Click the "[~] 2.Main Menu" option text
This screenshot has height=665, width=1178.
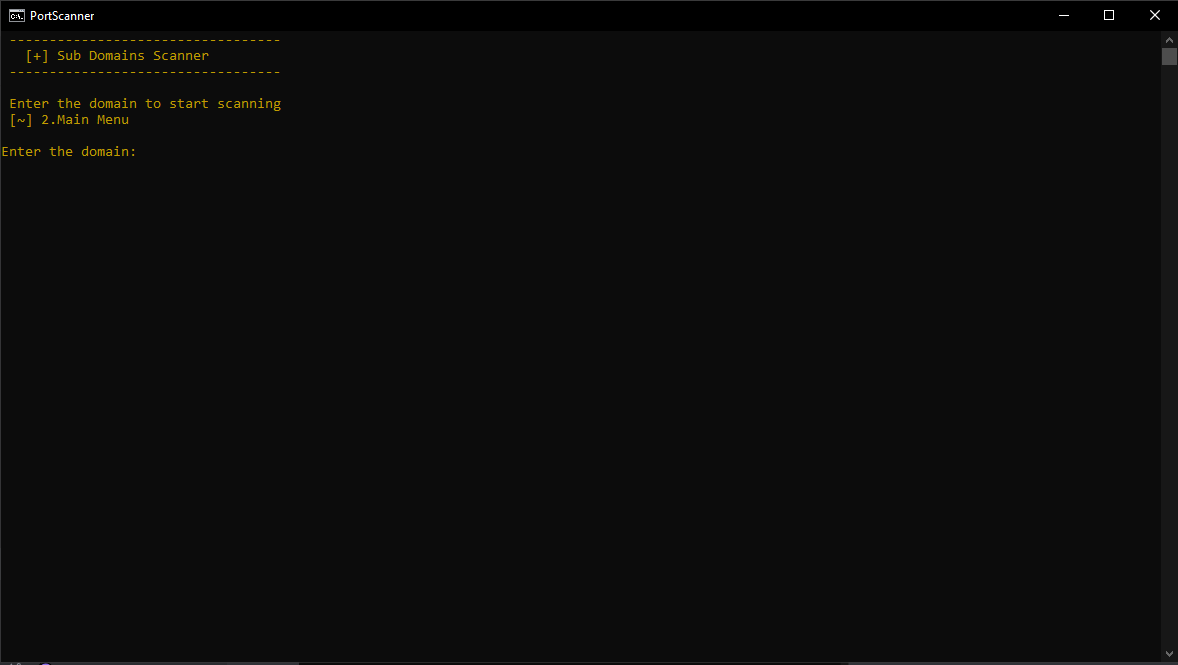[x=69, y=119]
